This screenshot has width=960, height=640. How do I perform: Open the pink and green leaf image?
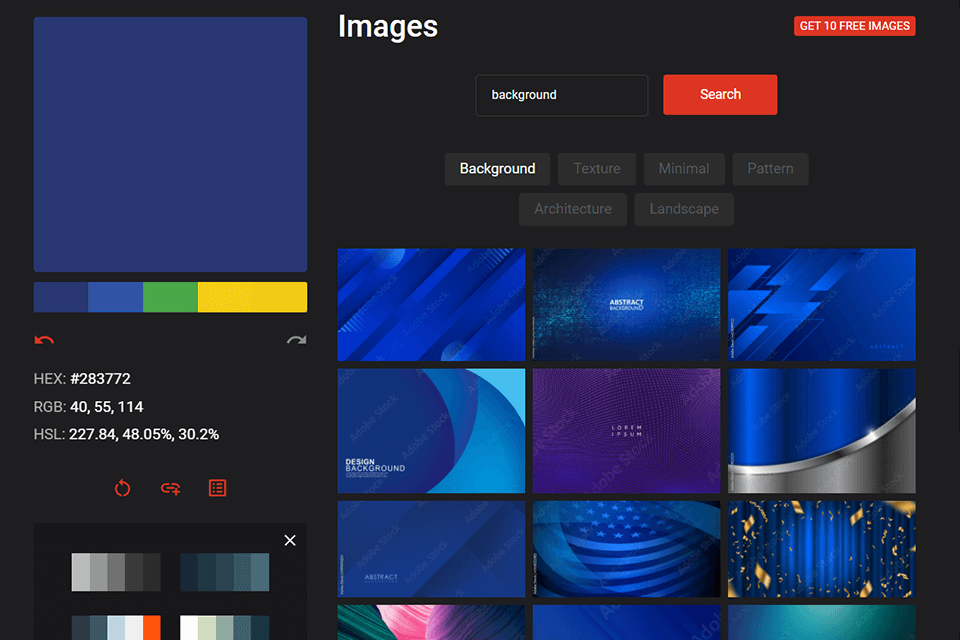431,622
